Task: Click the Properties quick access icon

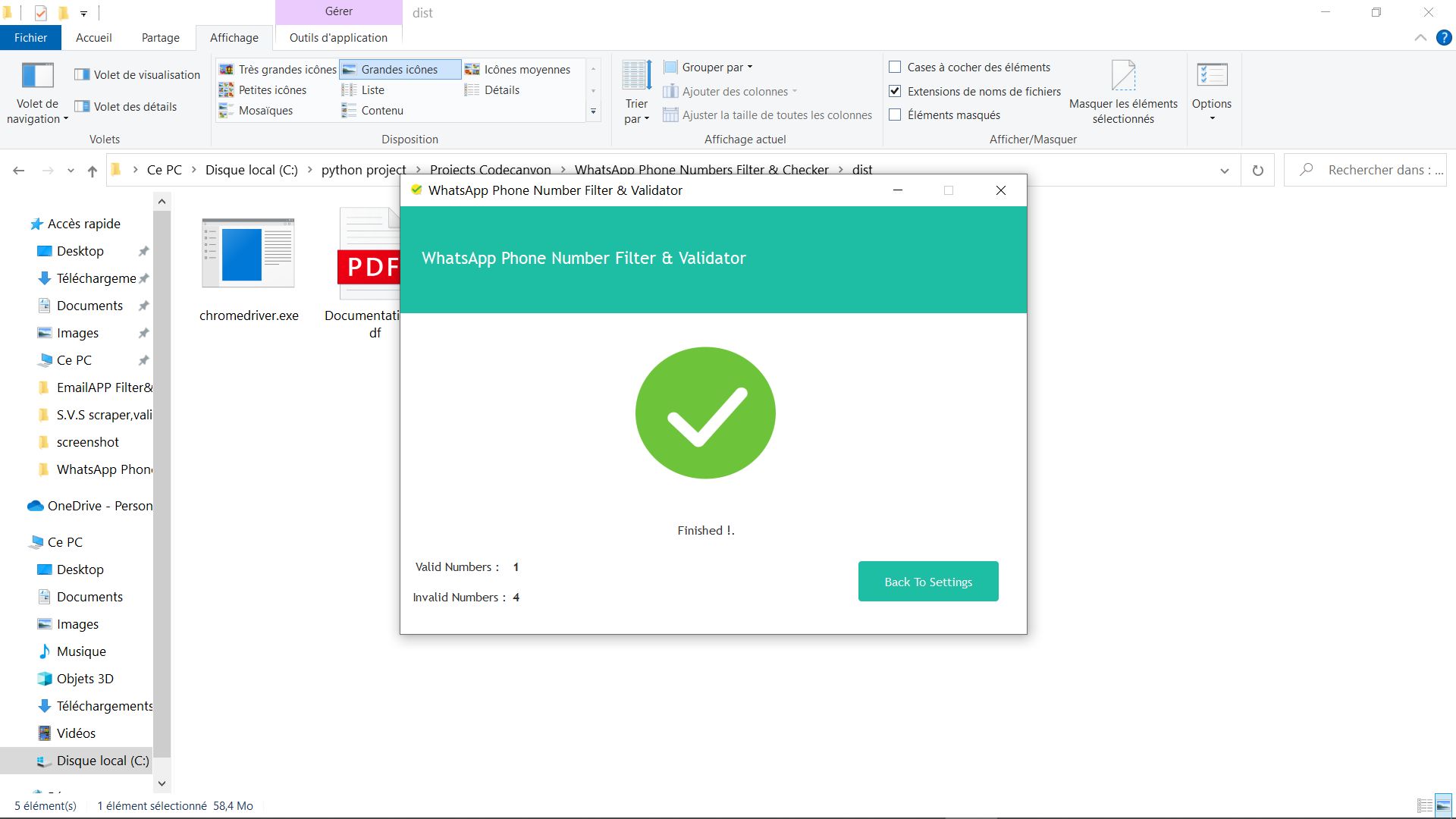Action: pos(41,13)
